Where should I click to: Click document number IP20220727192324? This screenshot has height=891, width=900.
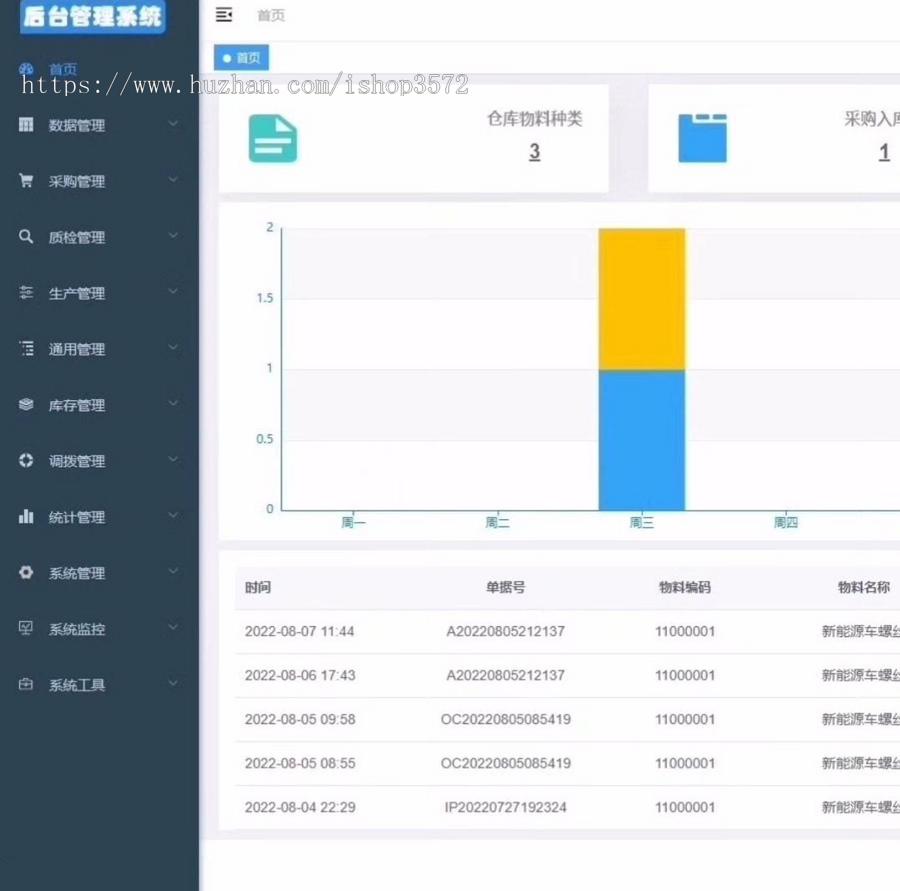(x=506, y=807)
